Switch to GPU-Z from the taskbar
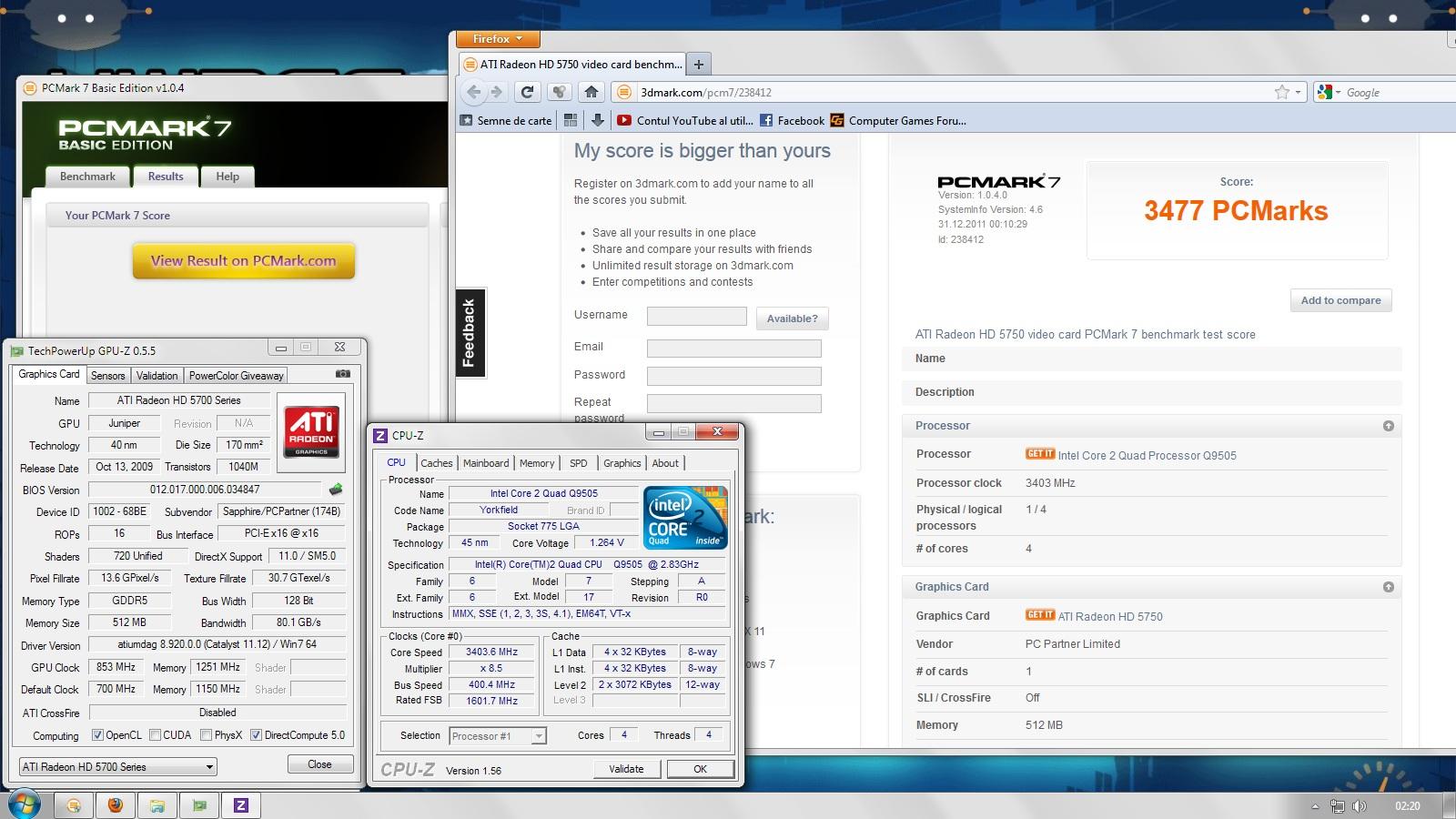This screenshot has height=819, width=1456. [199, 805]
